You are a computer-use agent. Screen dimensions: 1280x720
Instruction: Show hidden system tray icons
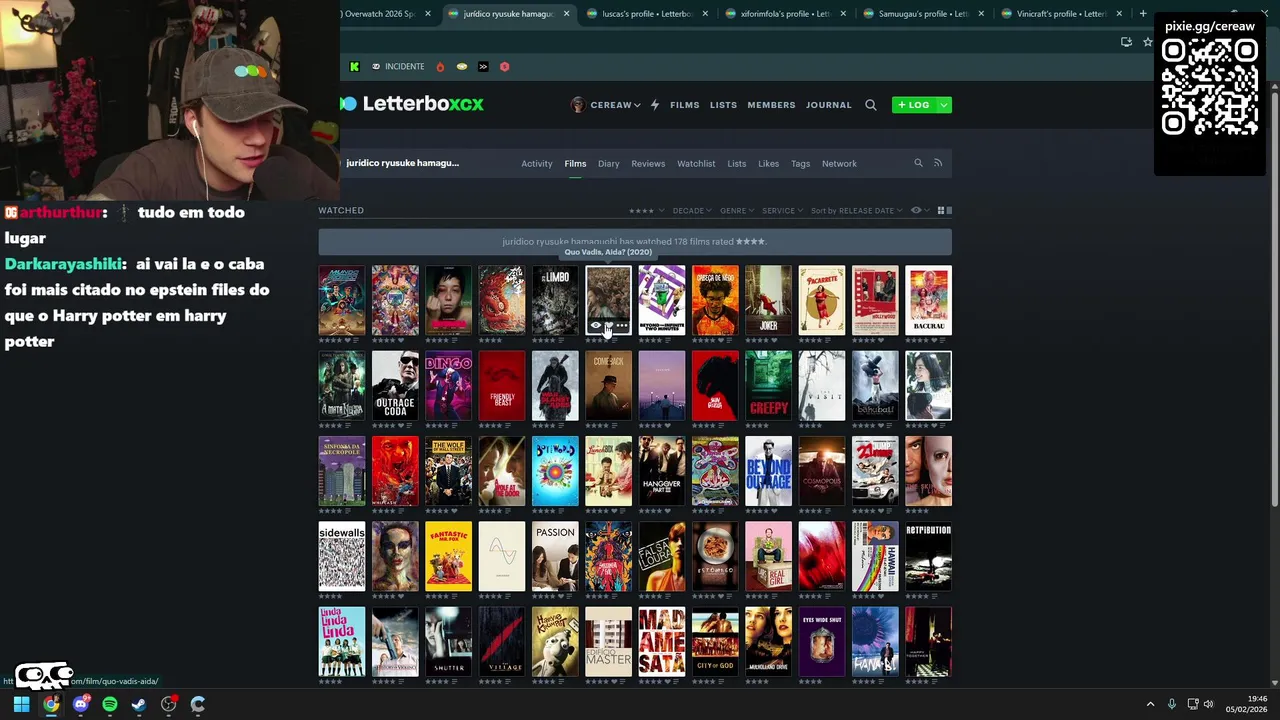(x=1150, y=704)
